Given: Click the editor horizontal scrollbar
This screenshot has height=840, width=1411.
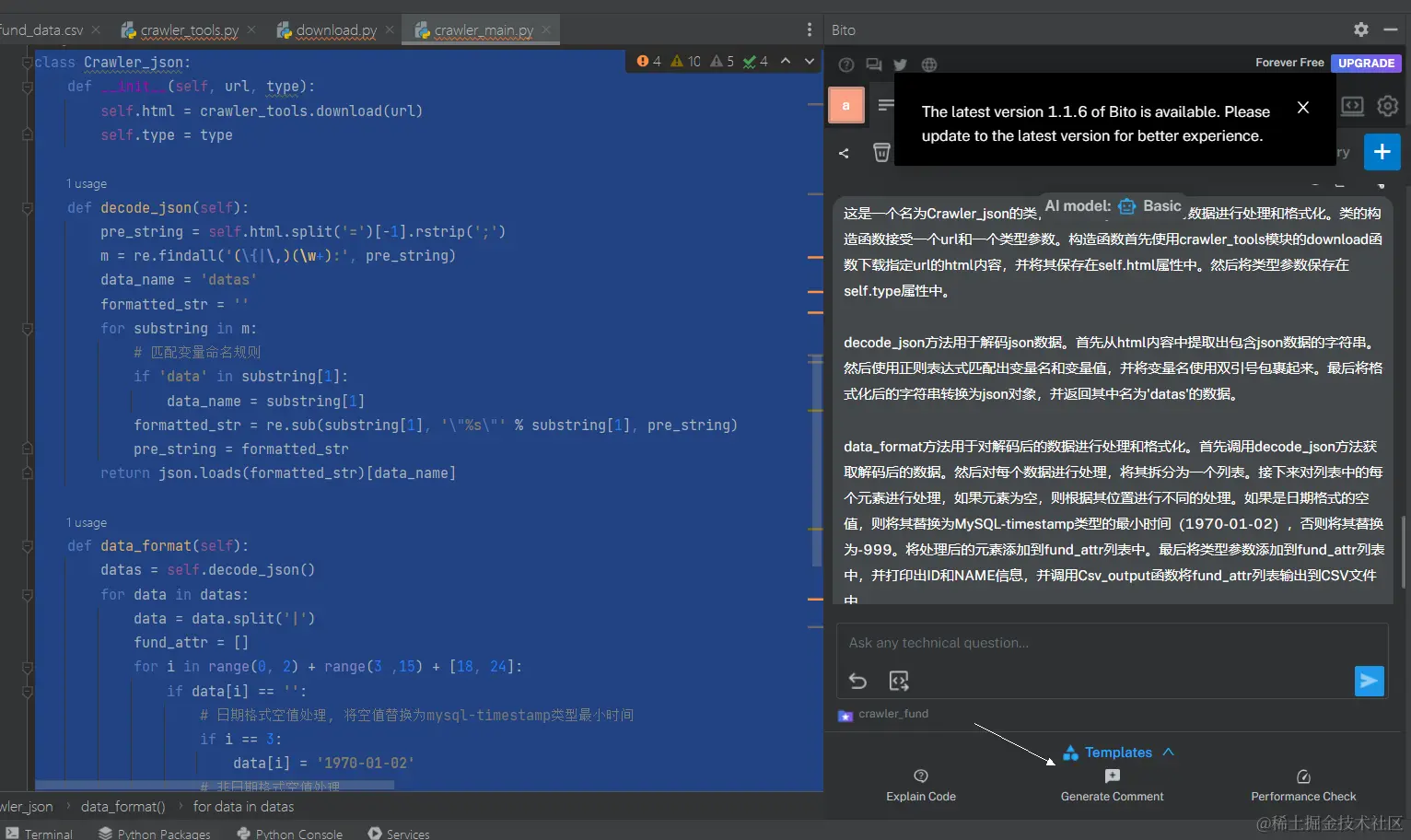Looking at the screenshot, I should 215,786.
